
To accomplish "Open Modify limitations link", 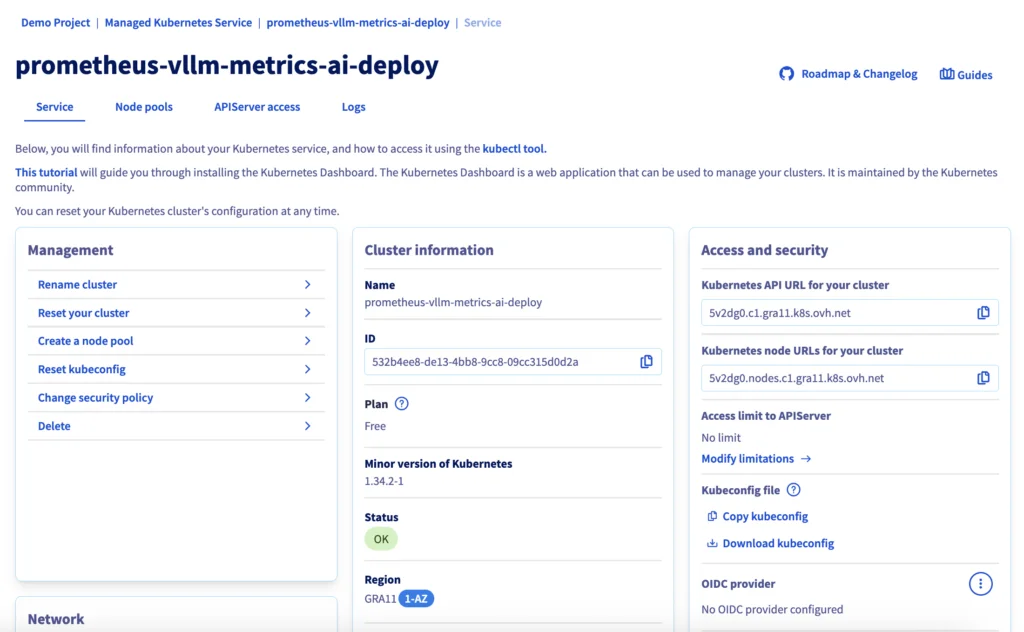I will coord(749,459).
